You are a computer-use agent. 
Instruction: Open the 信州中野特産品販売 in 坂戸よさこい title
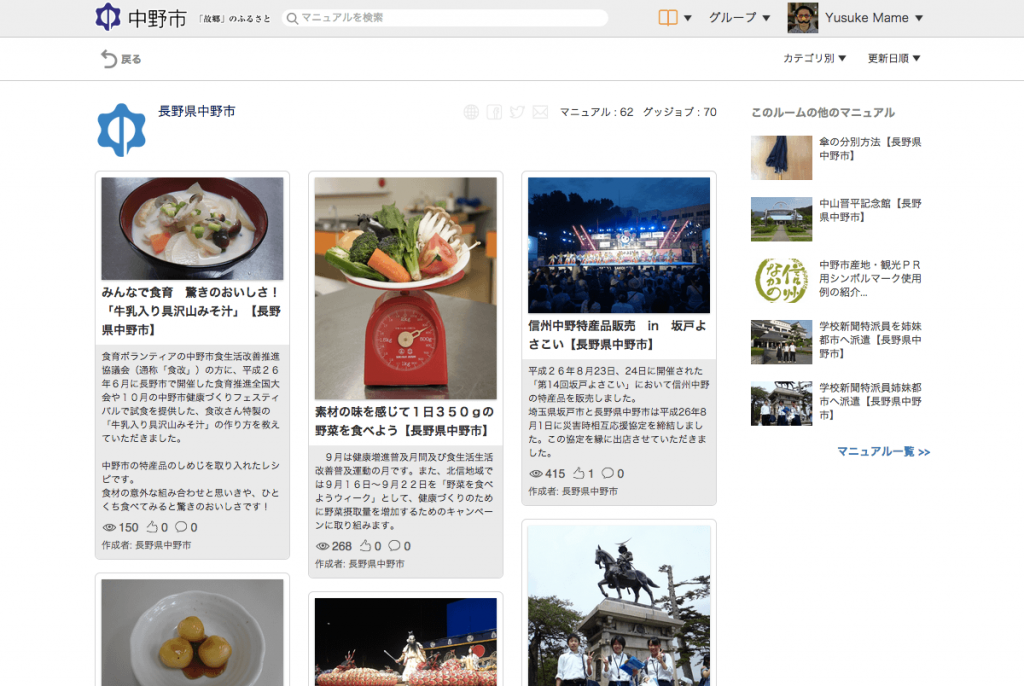[x=618, y=335]
